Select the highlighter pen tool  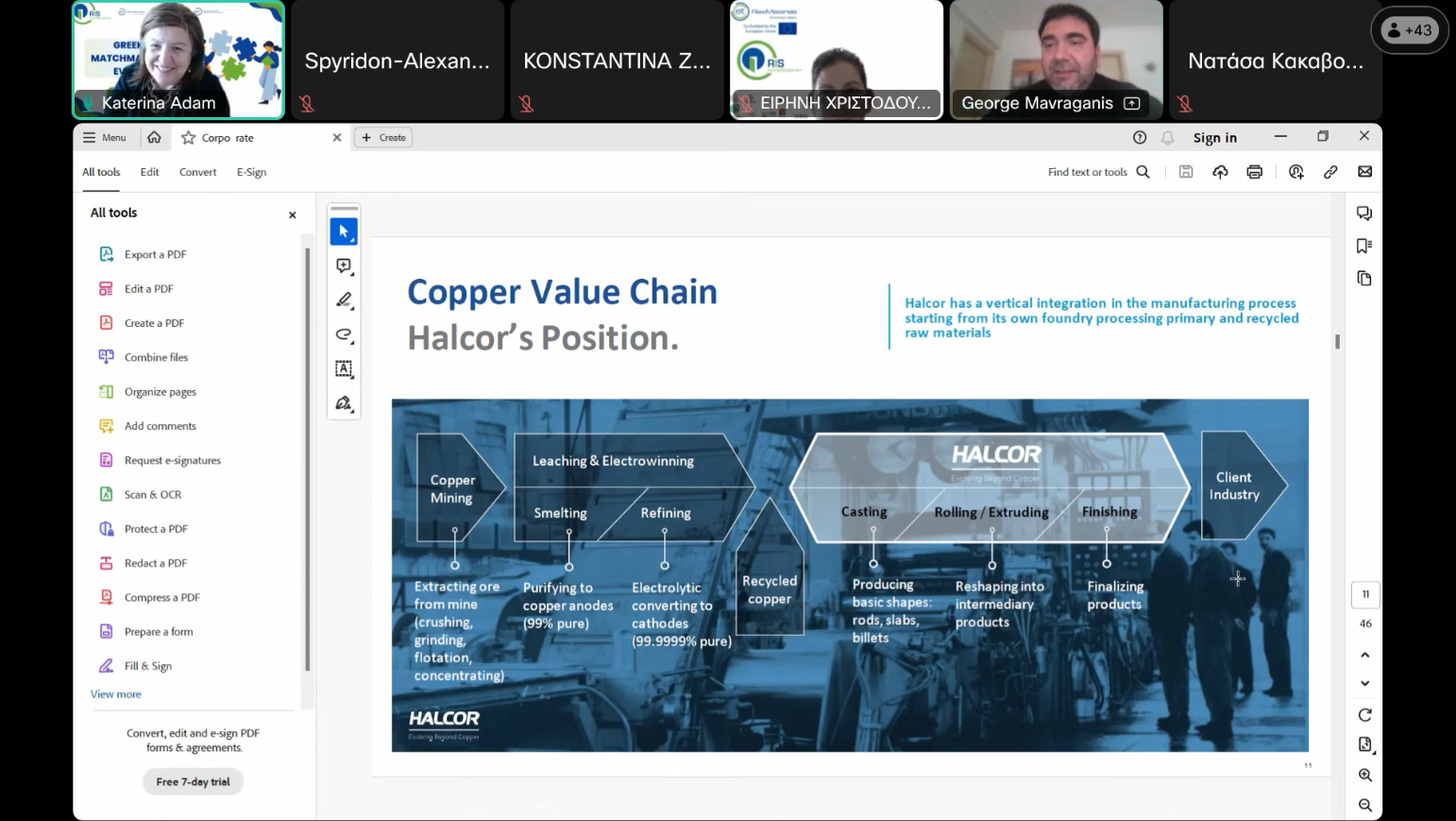pos(344,300)
